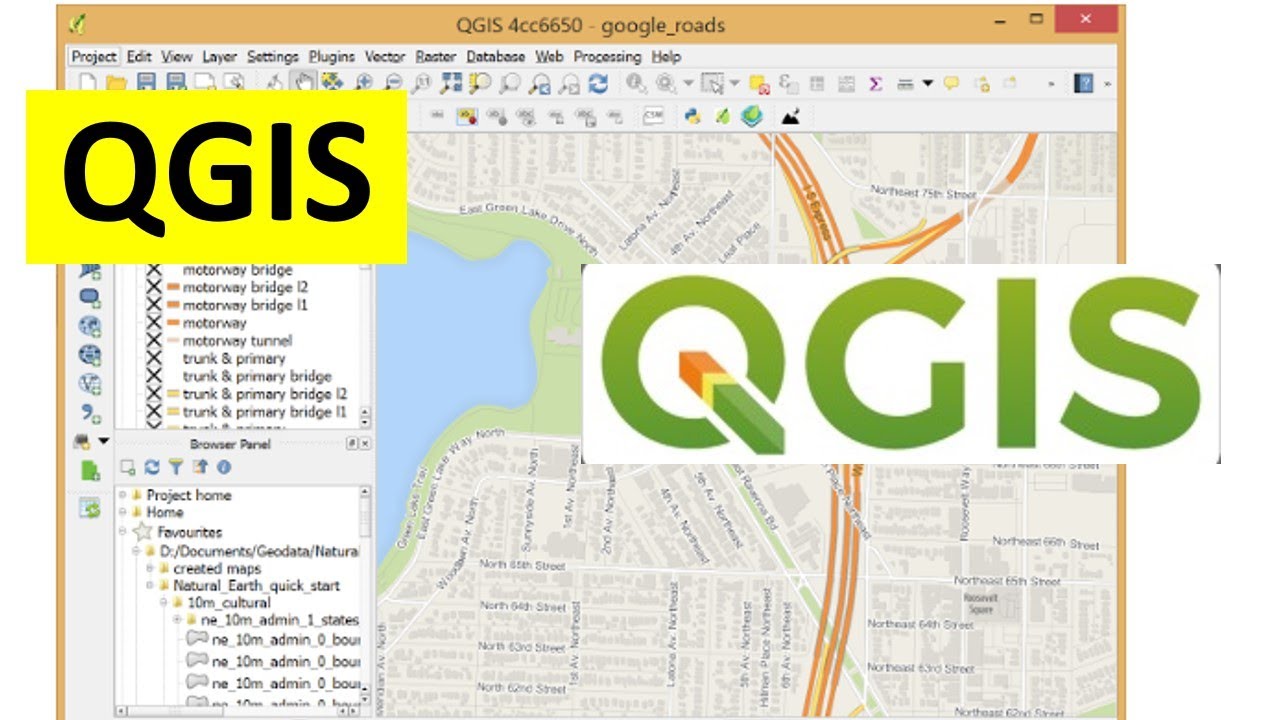This screenshot has height=720, width=1280.
Task: Open a project using the folder icon
Action: [x=116, y=83]
